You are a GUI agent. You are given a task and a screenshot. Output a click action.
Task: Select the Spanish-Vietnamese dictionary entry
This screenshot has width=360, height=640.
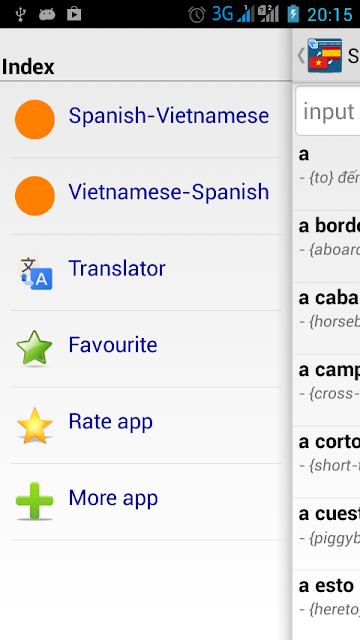(146, 120)
